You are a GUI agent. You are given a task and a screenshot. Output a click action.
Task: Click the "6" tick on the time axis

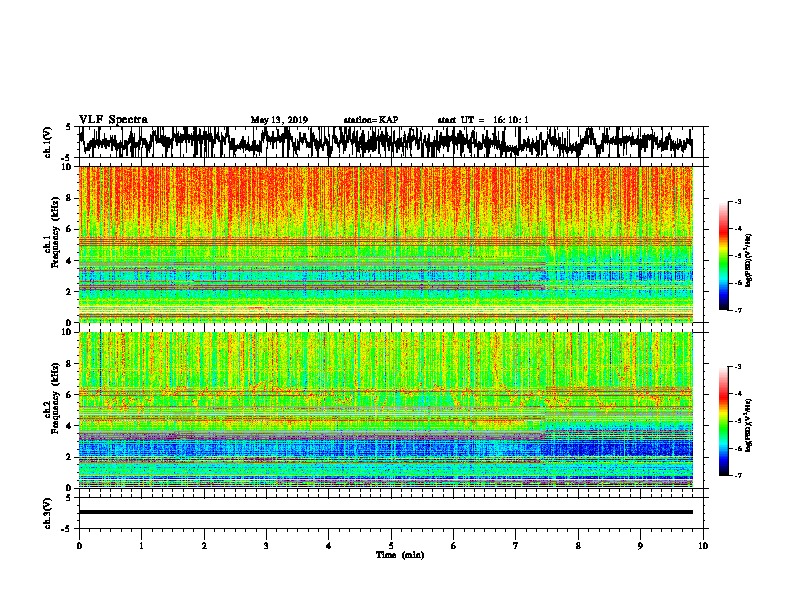point(453,546)
